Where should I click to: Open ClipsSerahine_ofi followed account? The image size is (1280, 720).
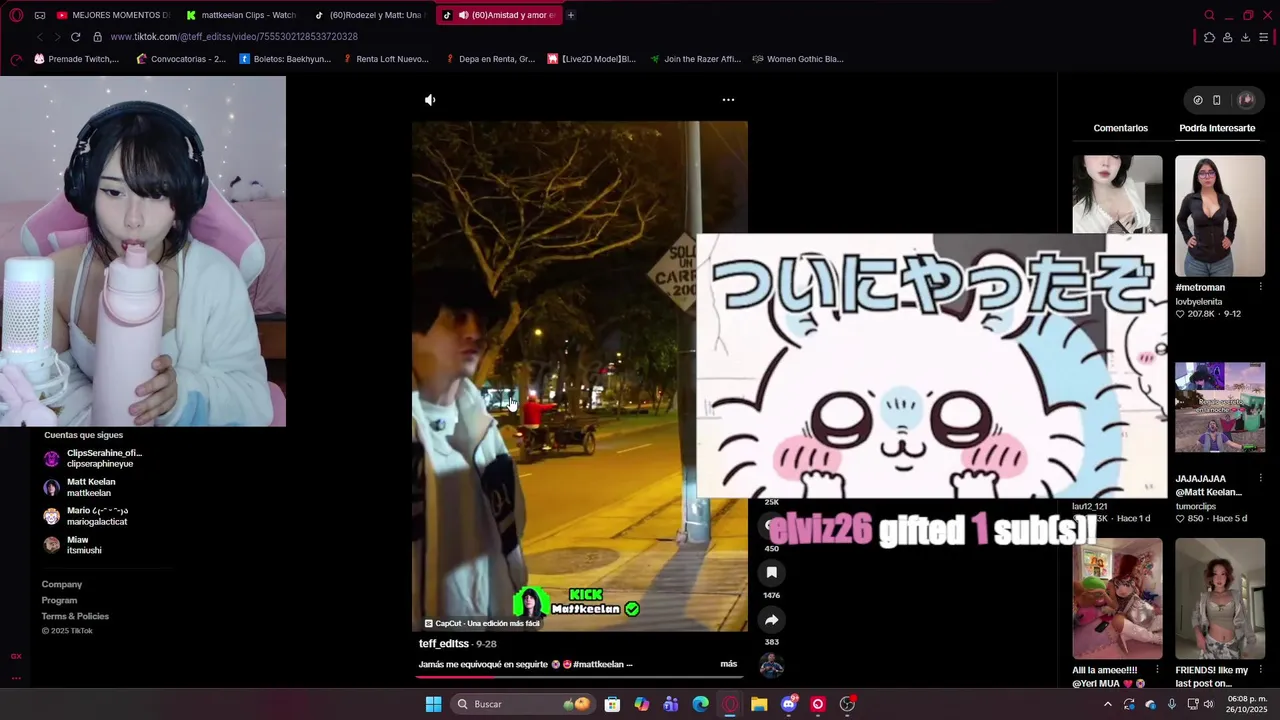93,459
